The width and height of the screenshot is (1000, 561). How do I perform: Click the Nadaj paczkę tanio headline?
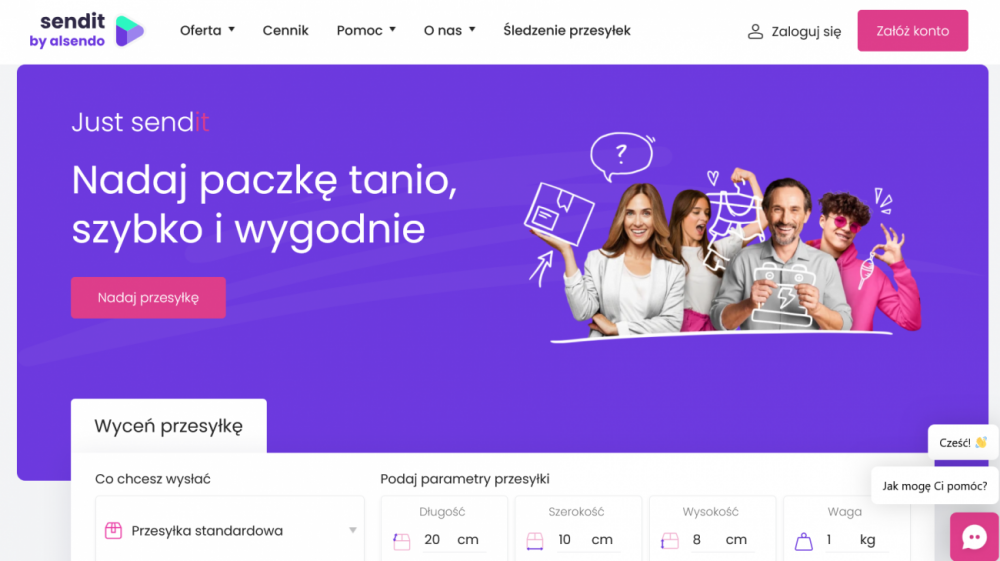(264, 204)
